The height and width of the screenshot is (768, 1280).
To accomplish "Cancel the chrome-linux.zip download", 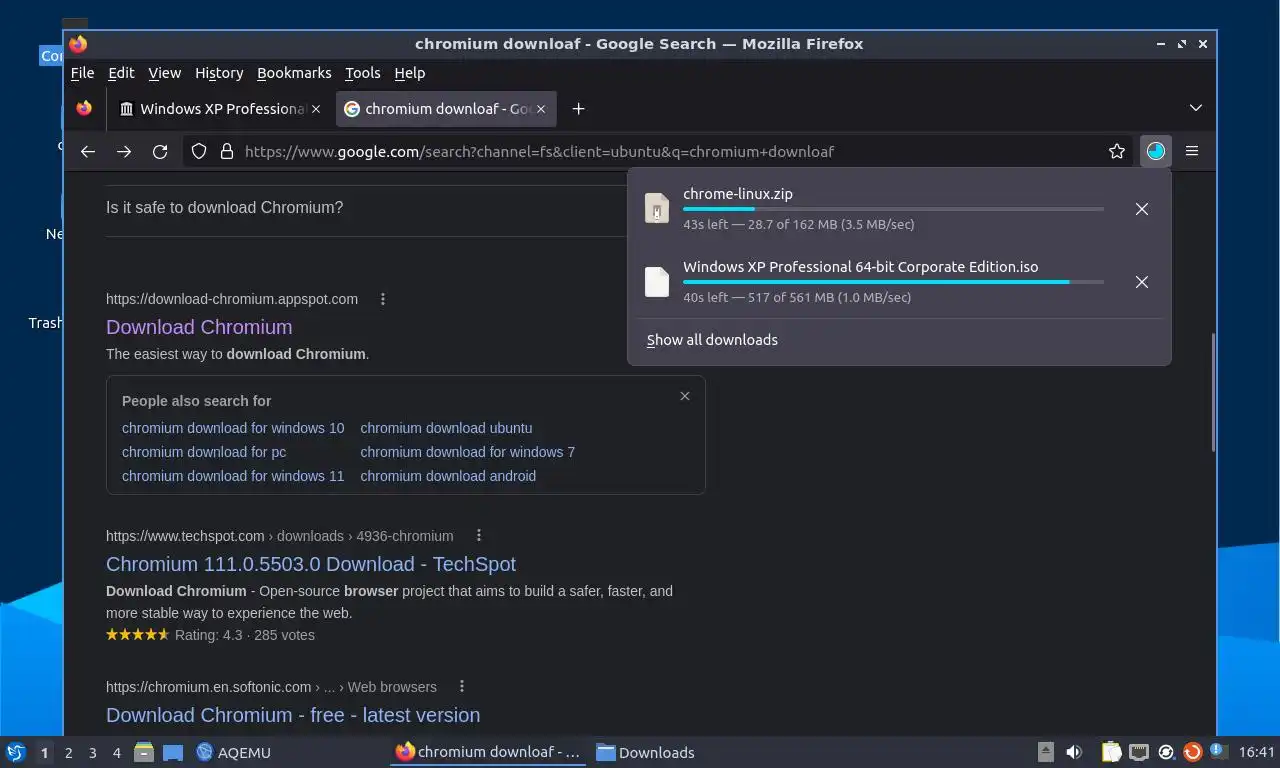I will coord(1142,209).
